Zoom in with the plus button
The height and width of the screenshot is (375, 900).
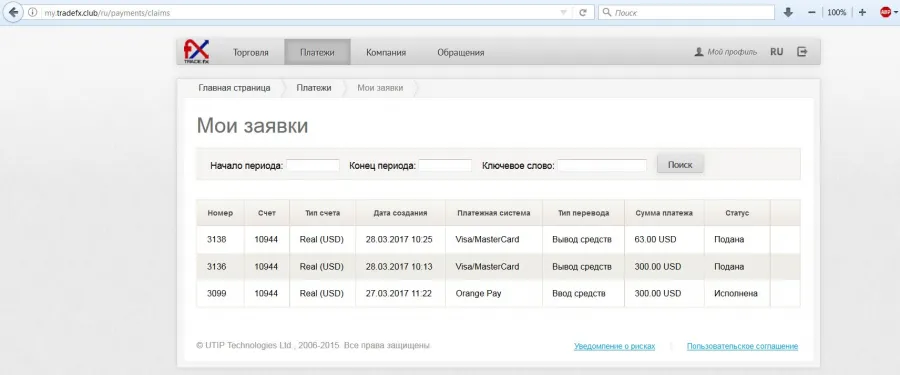coord(862,12)
